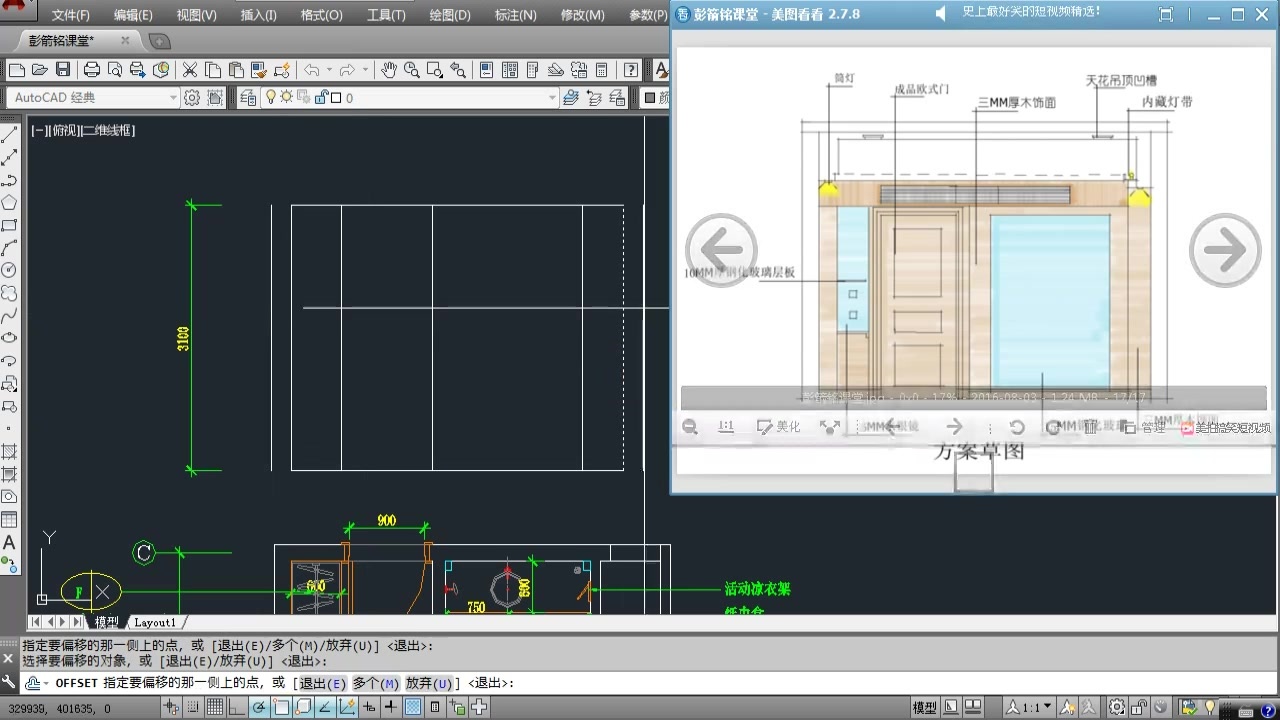Select the Circle draw tool

pyautogui.click(x=9, y=270)
